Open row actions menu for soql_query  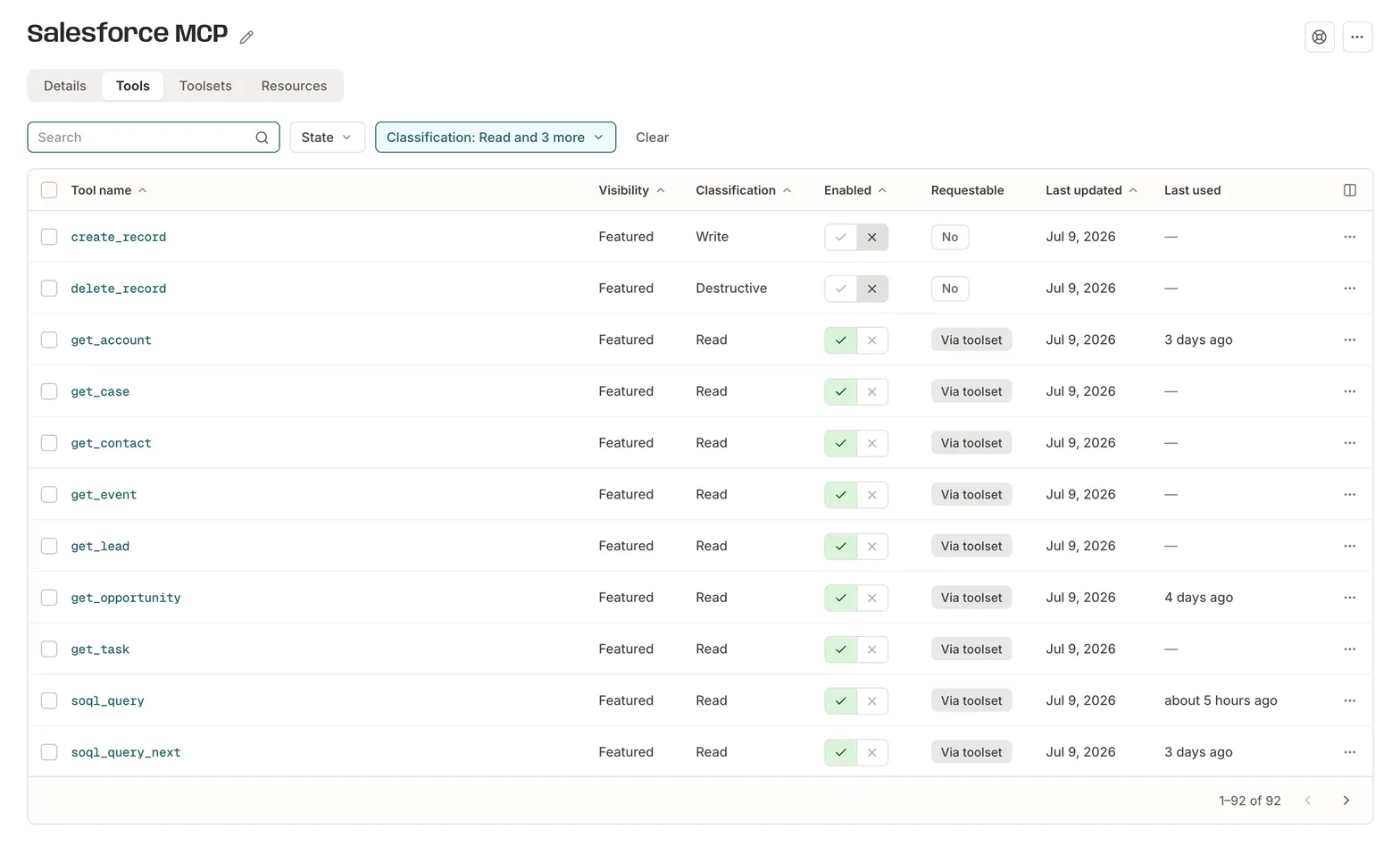coord(1349,701)
